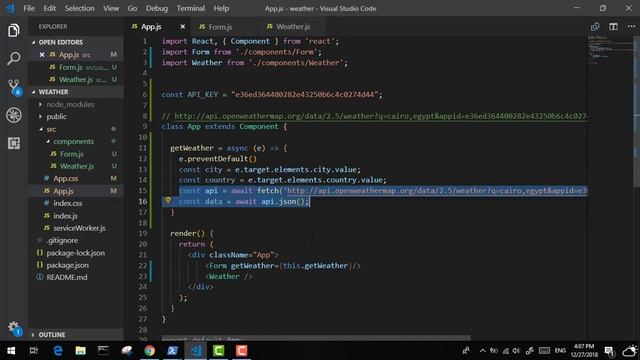Open the Terminal menu
The width and height of the screenshot is (640, 360).
[191, 8]
